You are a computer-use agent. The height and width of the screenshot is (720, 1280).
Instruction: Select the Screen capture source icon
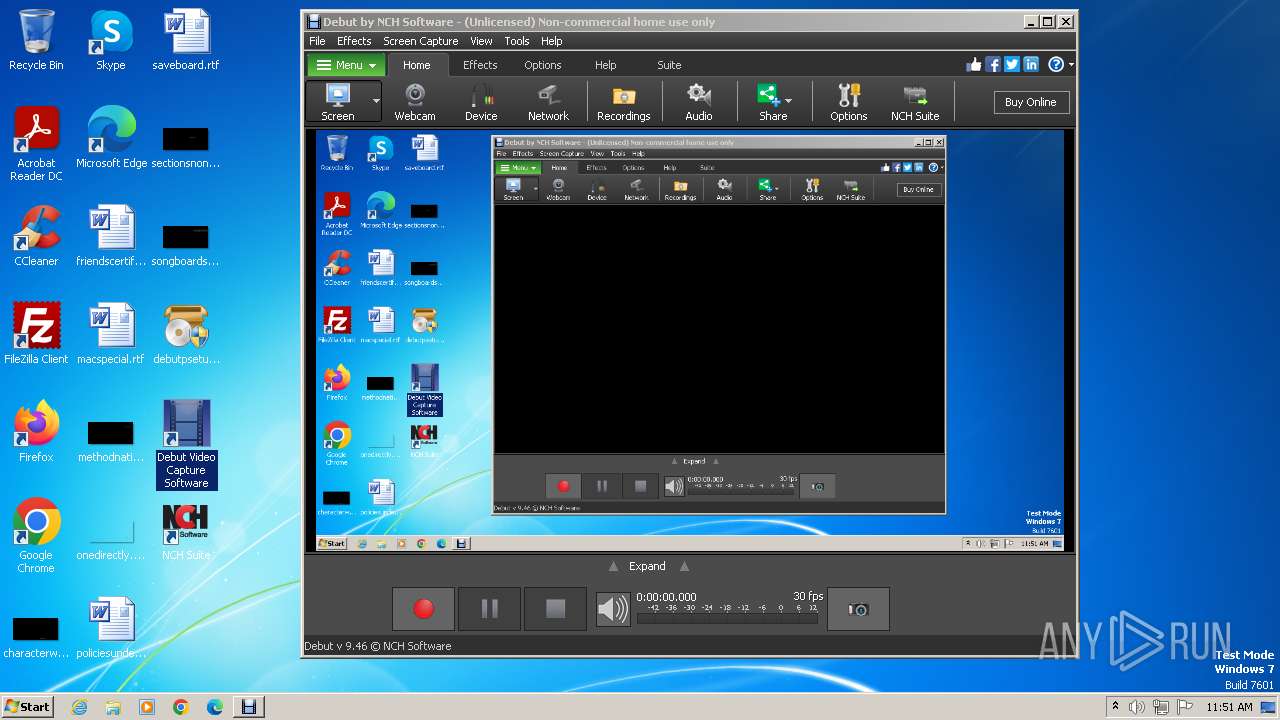point(338,102)
